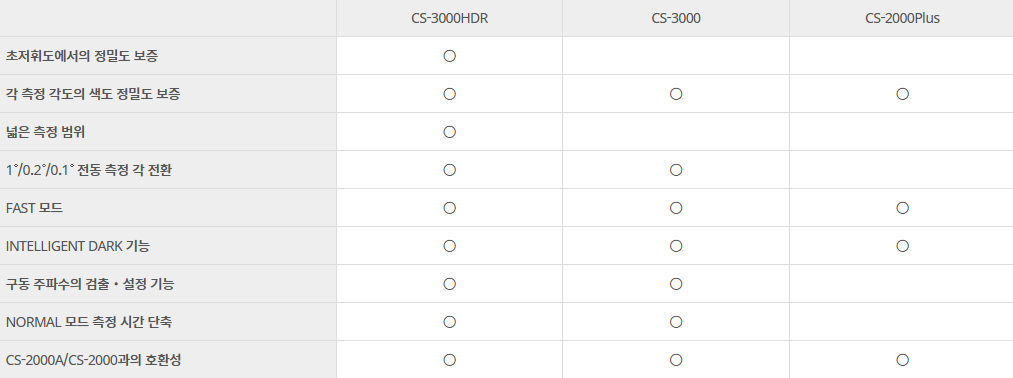
Task: Click the FAST 모드 row label
Action: click(x=34, y=208)
